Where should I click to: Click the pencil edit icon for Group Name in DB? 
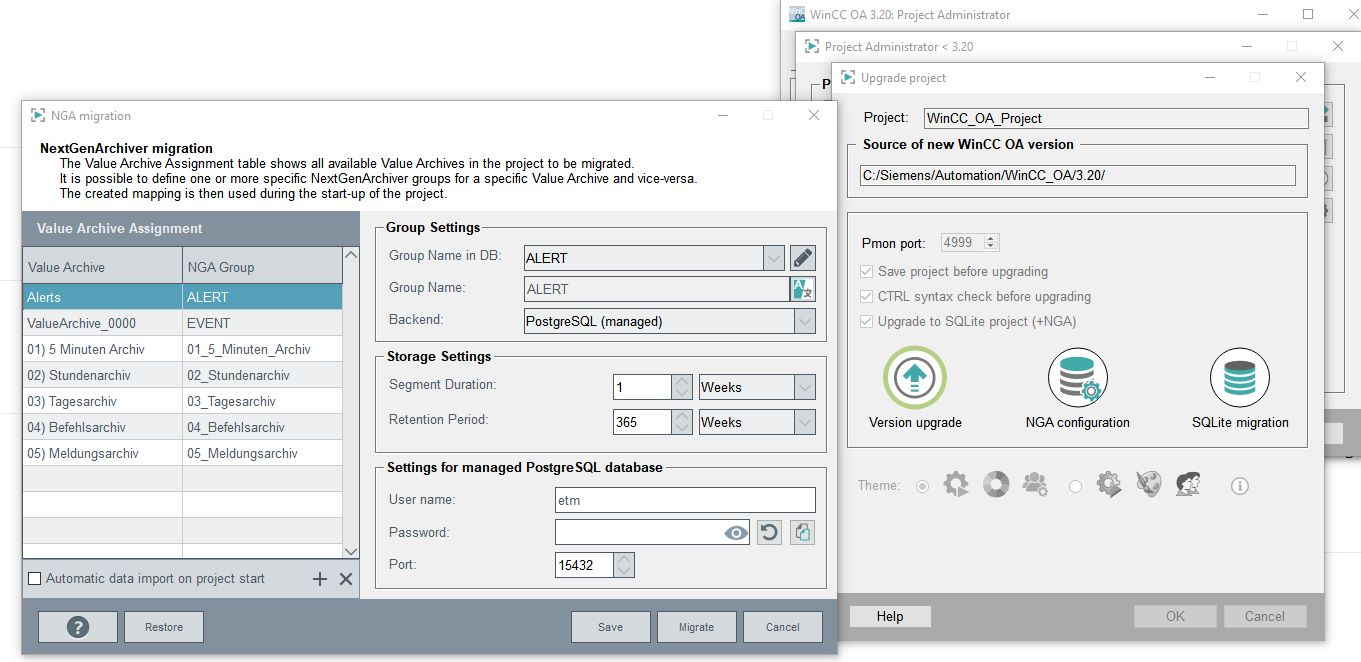(802, 258)
